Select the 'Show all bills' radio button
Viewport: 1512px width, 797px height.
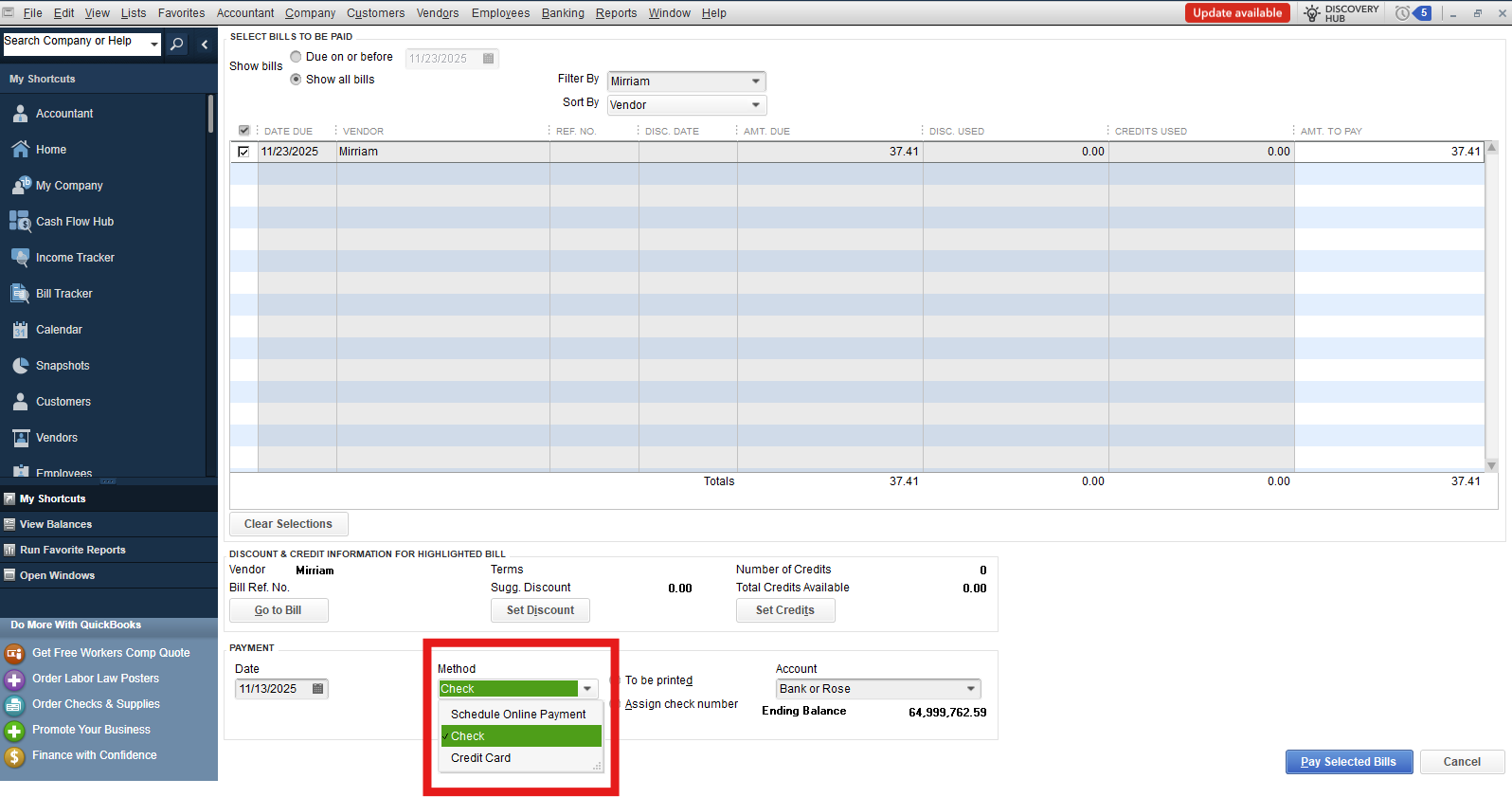pyautogui.click(x=296, y=80)
